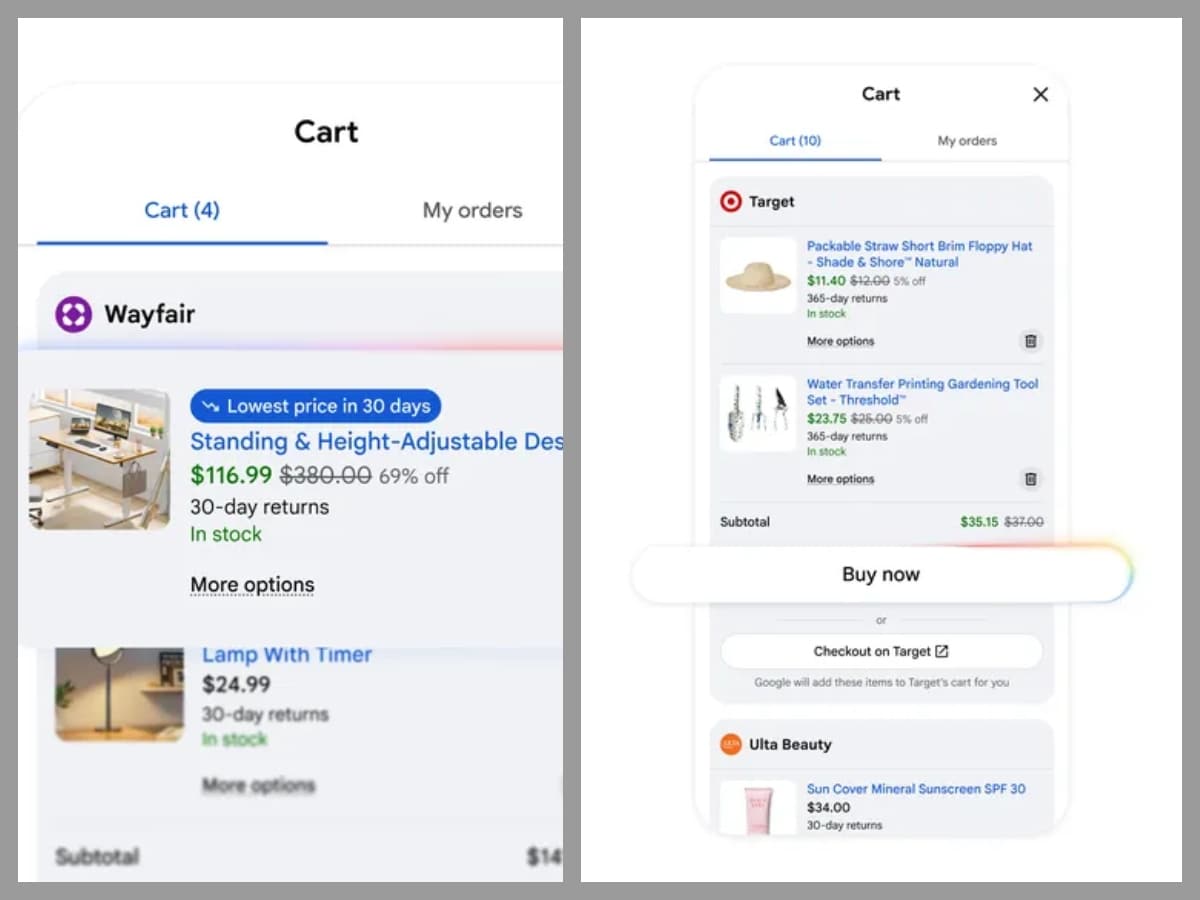Expand More options for the standing desk
The width and height of the screenshot is (1200, 900).
click(252, 585)
